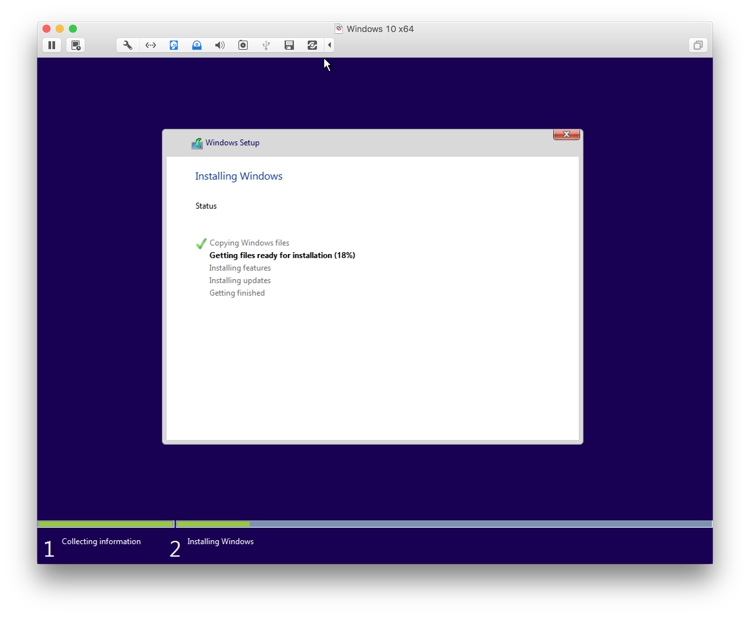This screenshot has width=750, height=617.
Task: Click the window view button at toolbar right
Action: [x=698, y=45]
